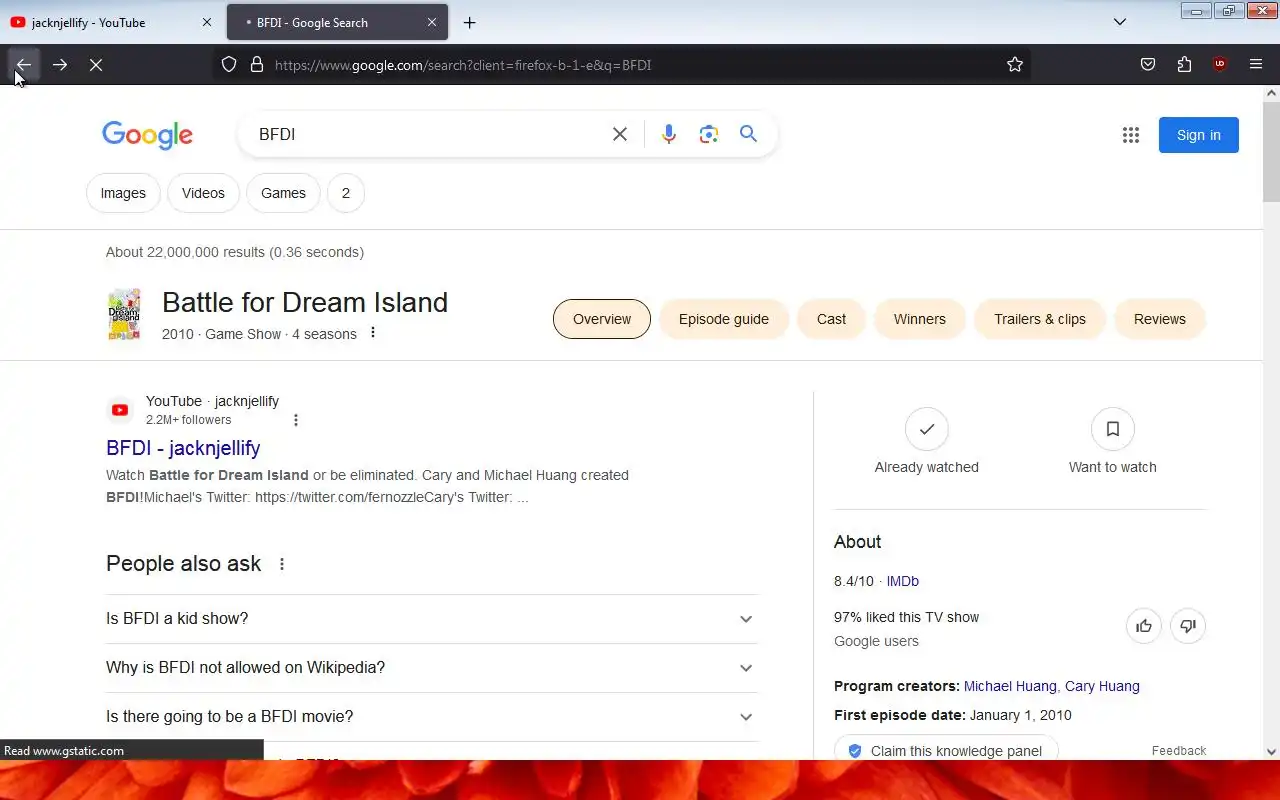The height and width of the screenshot is (800, 1280).
Task: Open the Reviews chip
Action: coord(1160,319)
